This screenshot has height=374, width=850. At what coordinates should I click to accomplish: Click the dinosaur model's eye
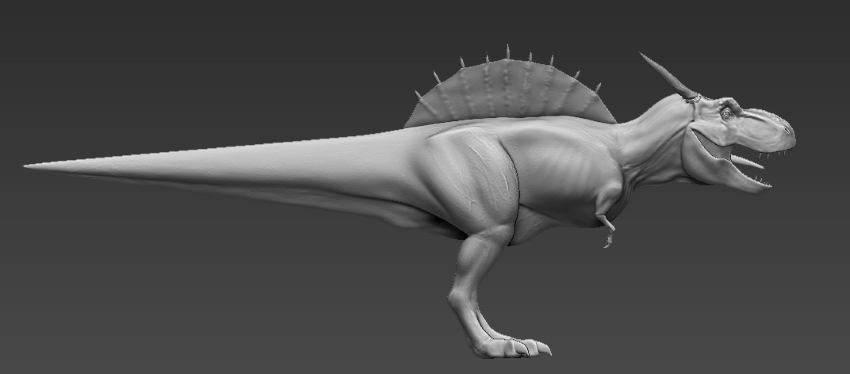point(726,114)
